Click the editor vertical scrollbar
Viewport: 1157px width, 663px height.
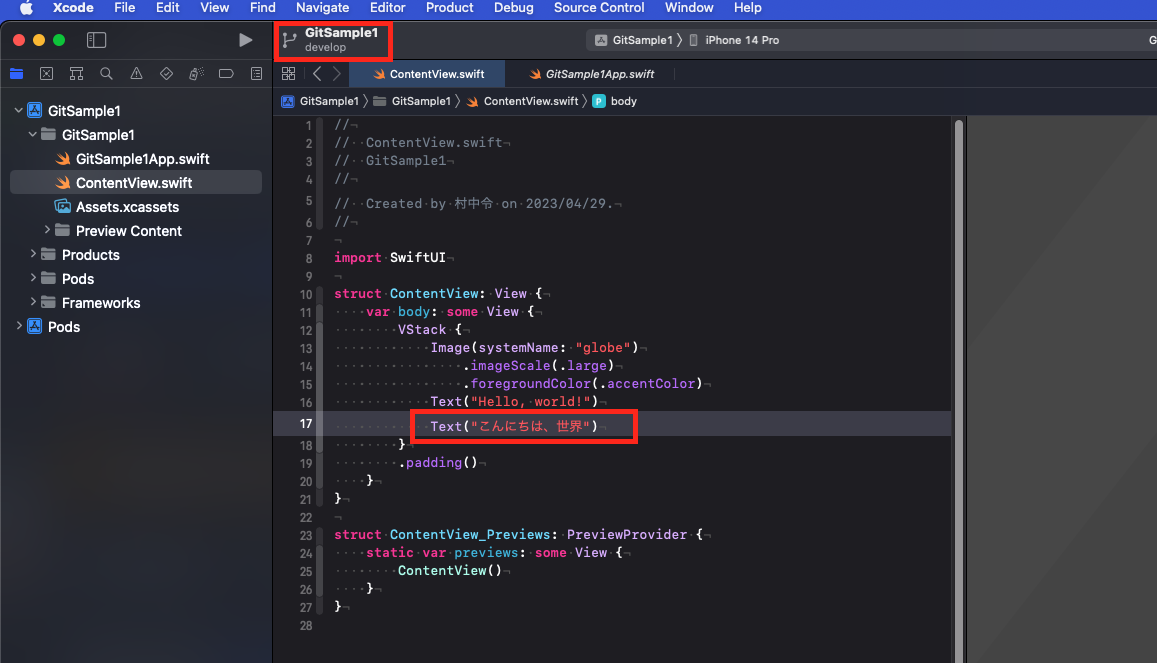[959, 391]
